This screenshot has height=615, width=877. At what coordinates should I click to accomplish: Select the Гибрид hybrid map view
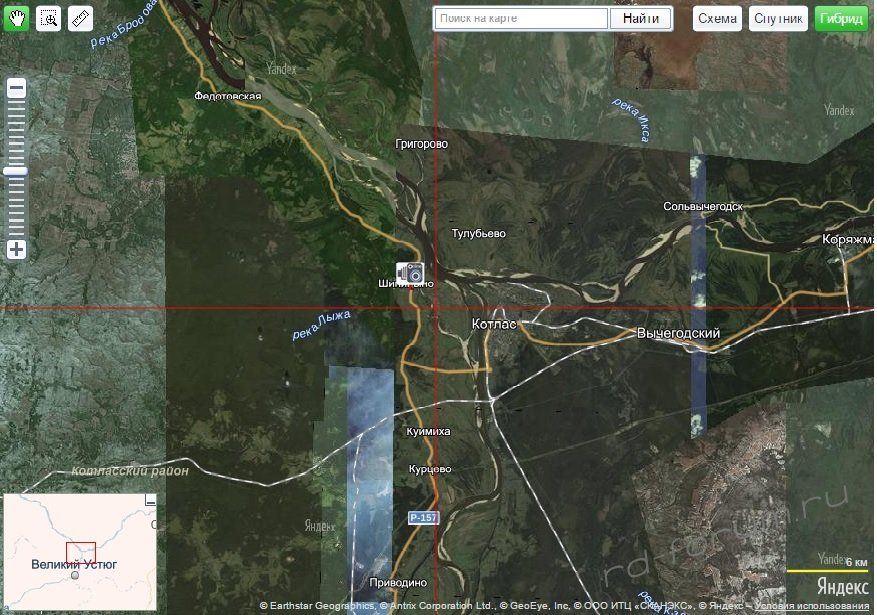pos(841,18)
